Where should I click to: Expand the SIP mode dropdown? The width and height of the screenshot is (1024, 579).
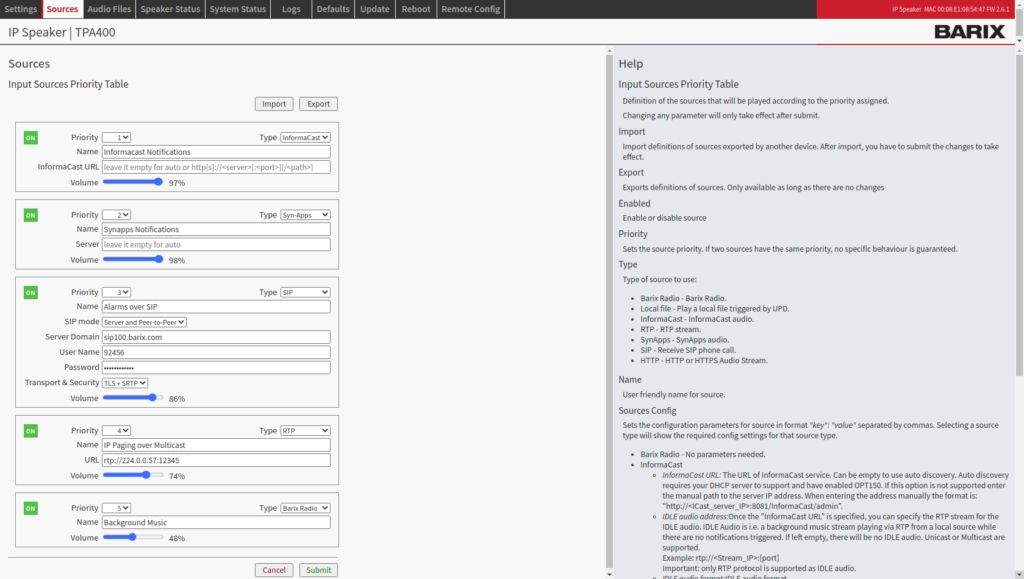click(x=144, y=322)
